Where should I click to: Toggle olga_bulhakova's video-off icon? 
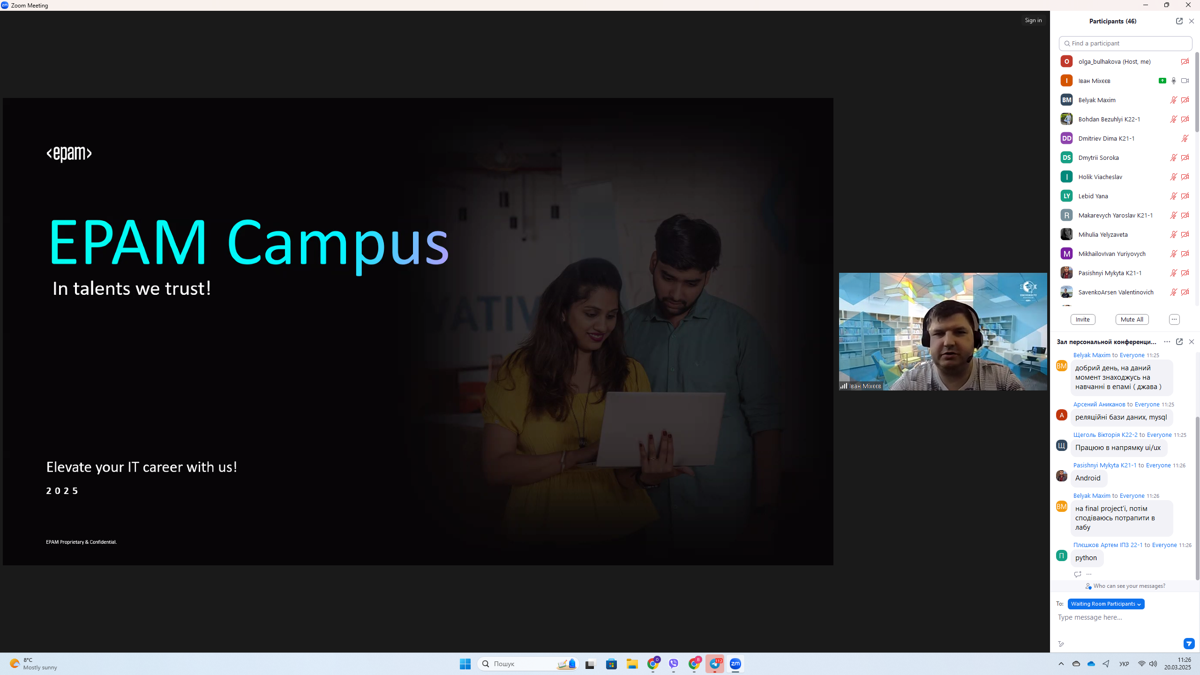click(x=1185, y=62)
